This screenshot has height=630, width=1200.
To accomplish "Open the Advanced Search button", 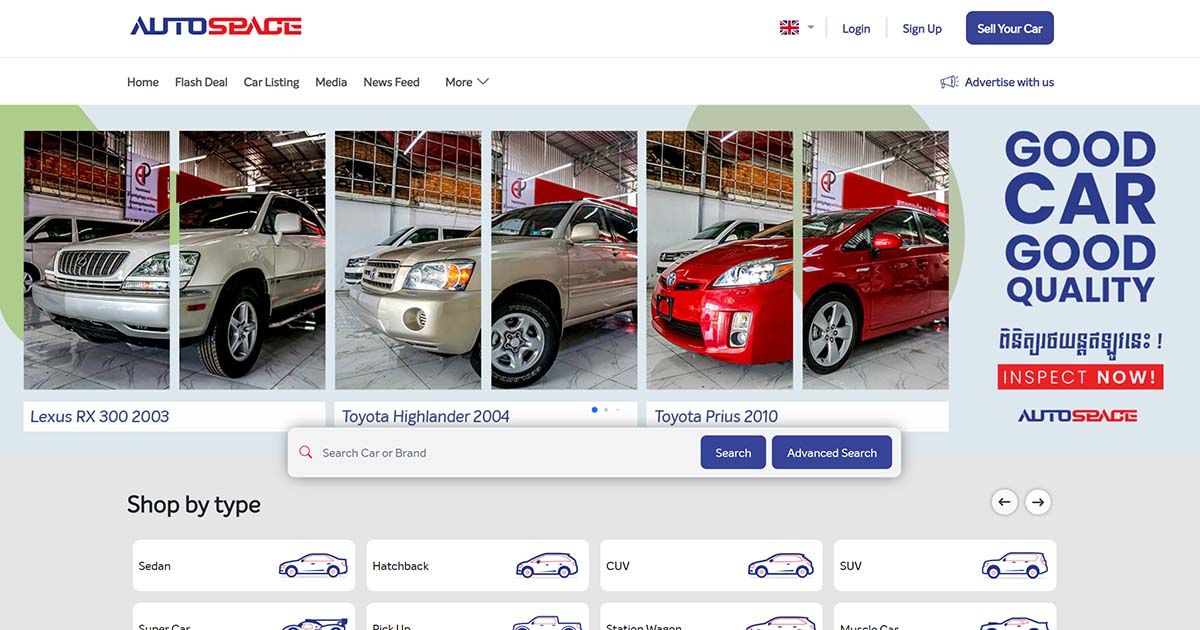I will pos(832,453).
